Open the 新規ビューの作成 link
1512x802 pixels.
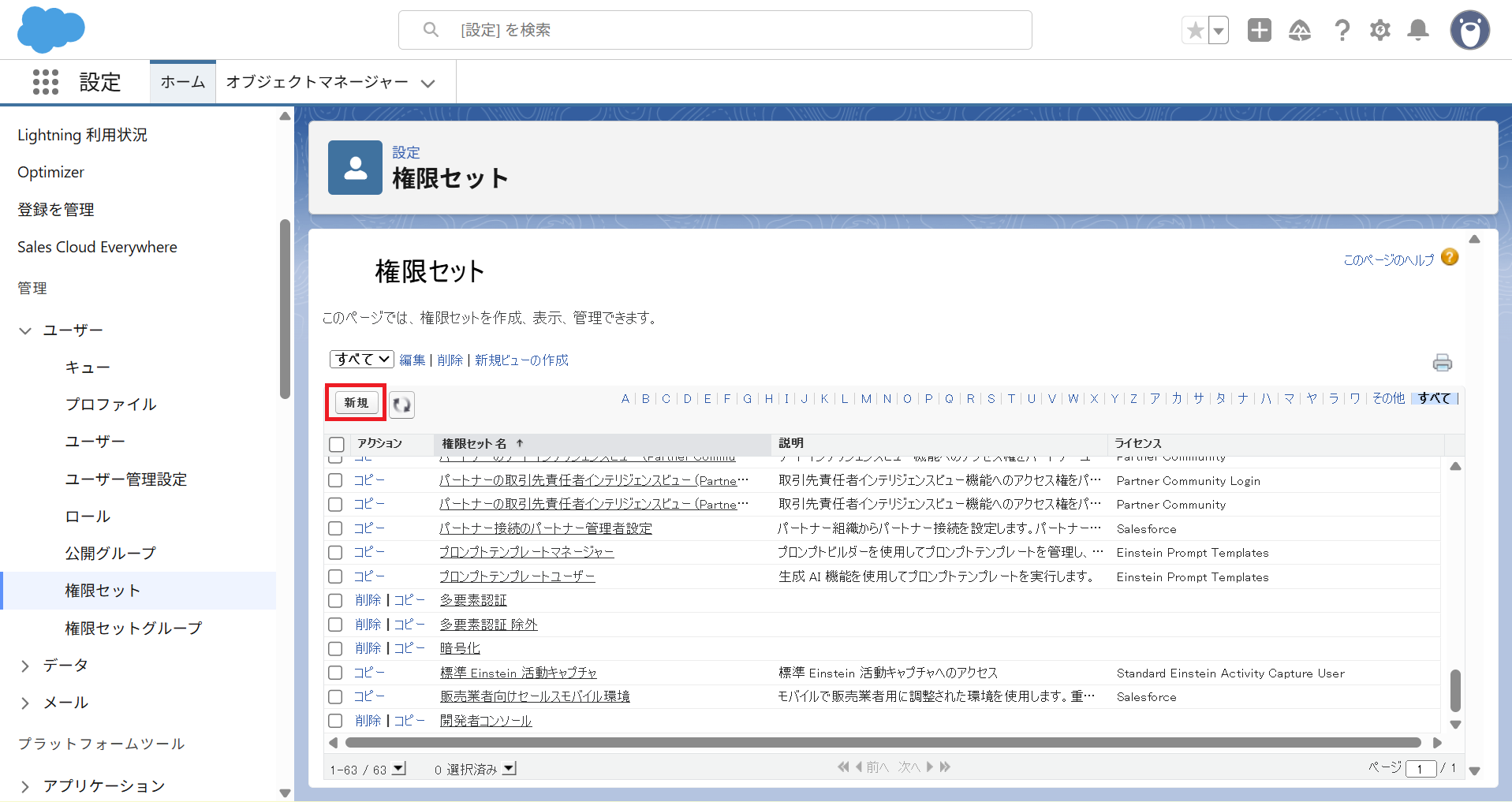point(521,360)
